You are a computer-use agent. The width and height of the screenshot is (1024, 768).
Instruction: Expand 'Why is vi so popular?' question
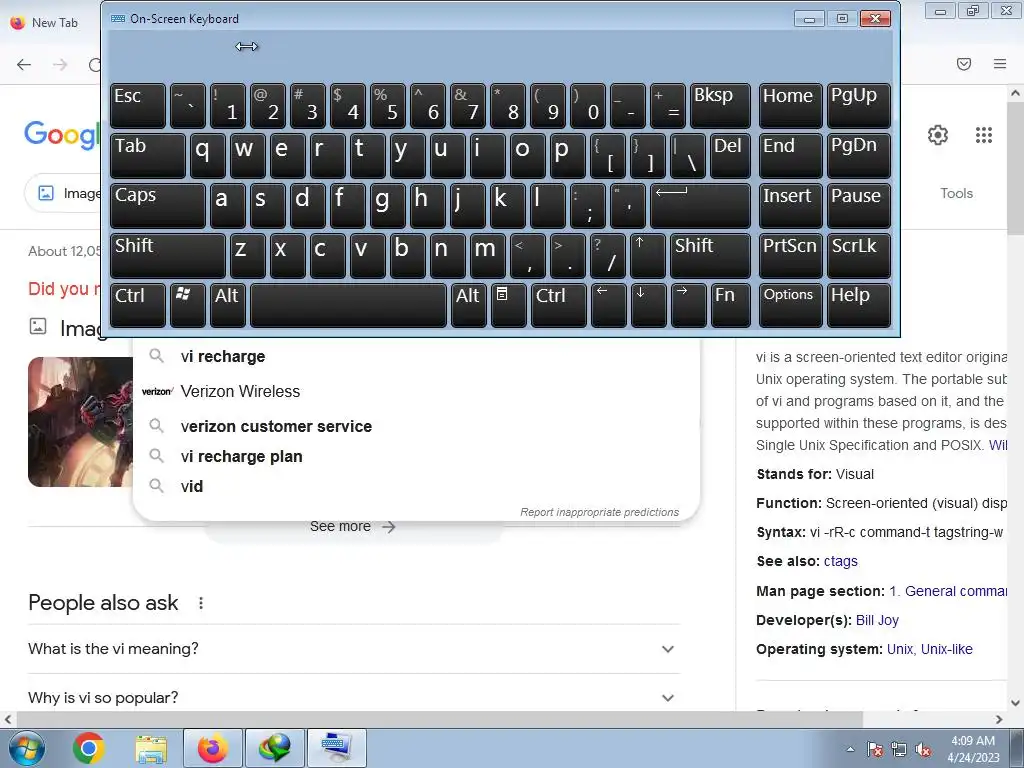pos(353,697)
